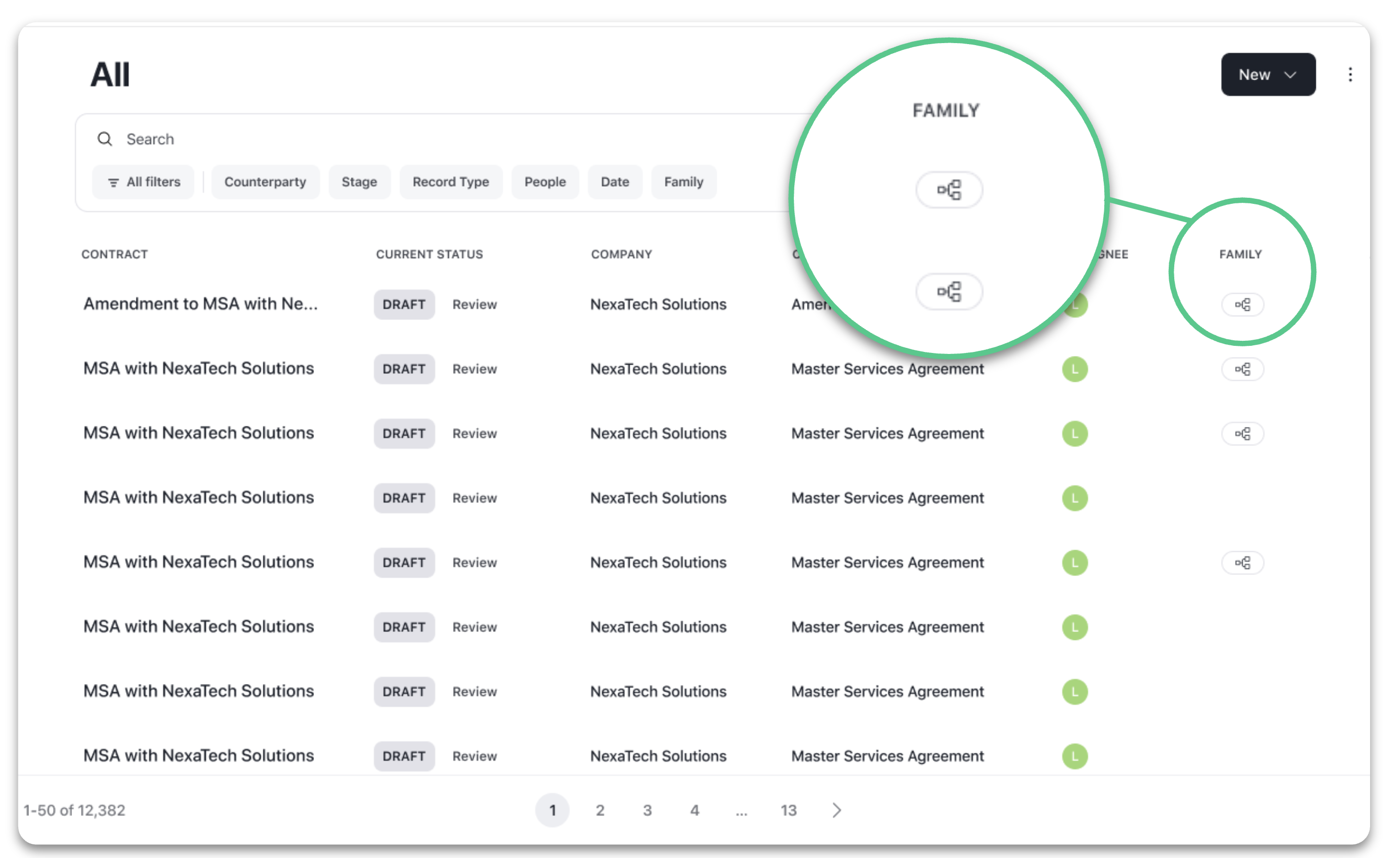Image resolution: width=1400 pixels, height=858 pixels.
Task: Jump to page 13
Action: coord(788,810)
